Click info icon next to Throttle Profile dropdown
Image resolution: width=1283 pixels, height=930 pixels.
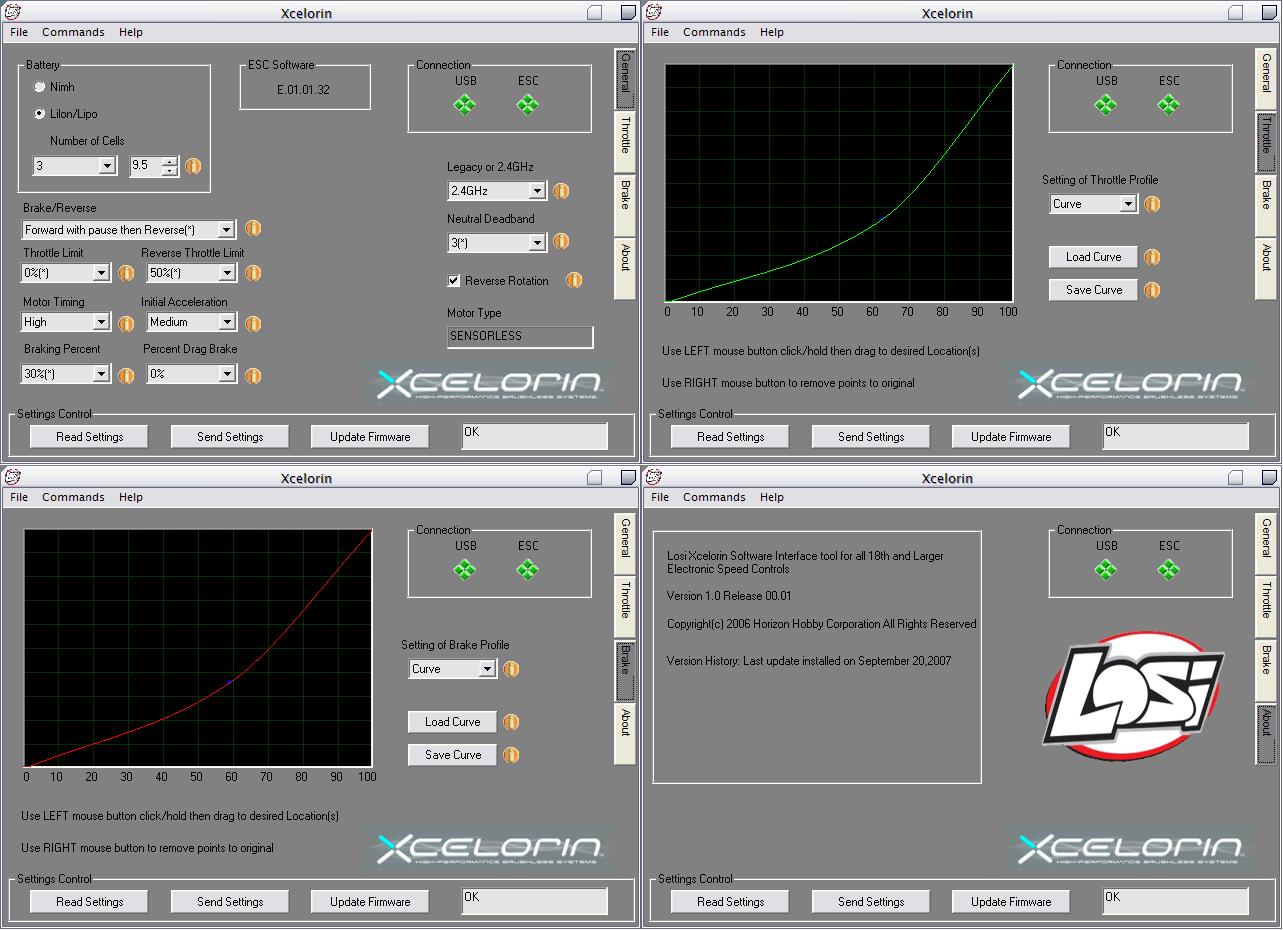click(x=1152, y=204)
